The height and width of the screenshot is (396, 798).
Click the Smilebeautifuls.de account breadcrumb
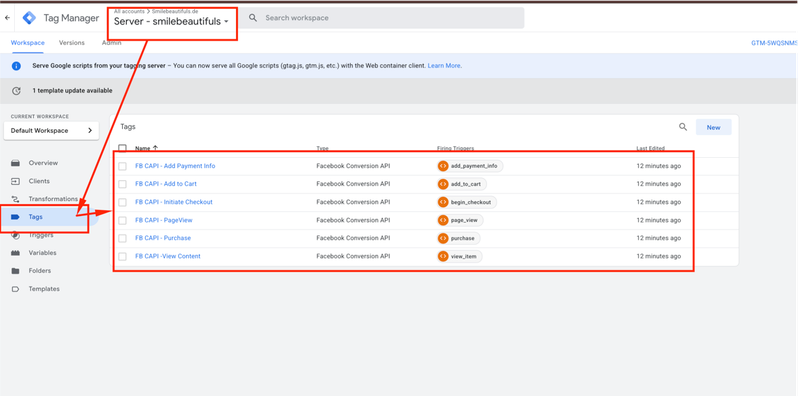coord(175,11)
